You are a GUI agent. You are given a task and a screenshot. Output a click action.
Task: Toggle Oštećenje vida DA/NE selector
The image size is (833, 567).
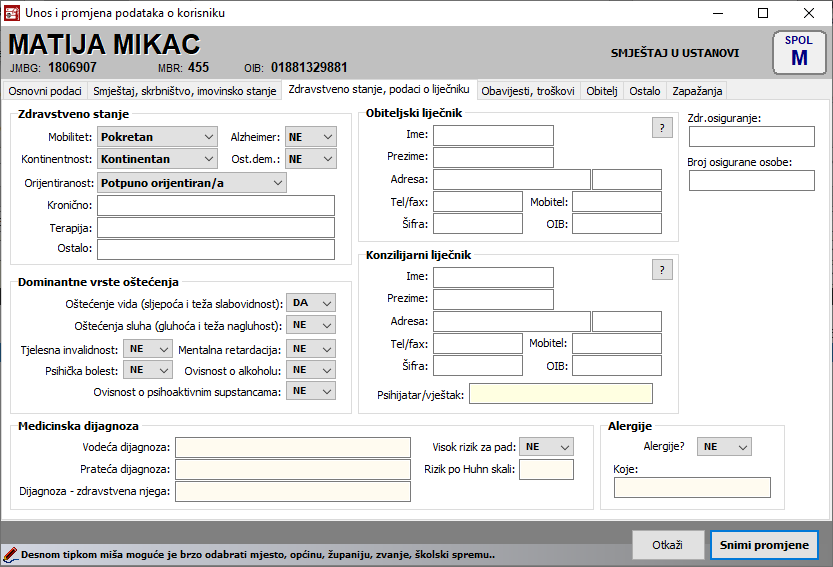pyautogui.click(x=311, y=303)
